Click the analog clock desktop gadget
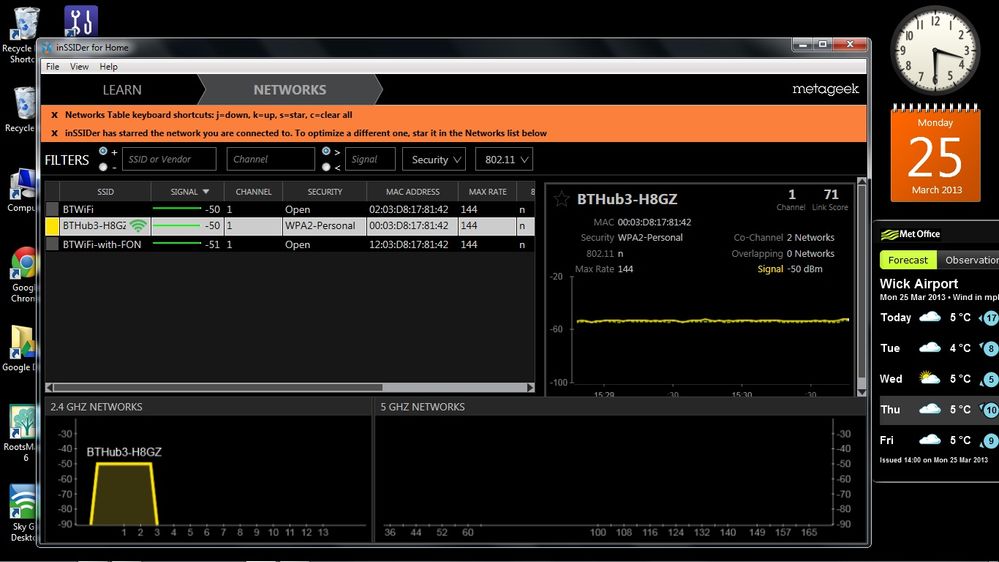 pyautogui.click(x=935, y=51)
